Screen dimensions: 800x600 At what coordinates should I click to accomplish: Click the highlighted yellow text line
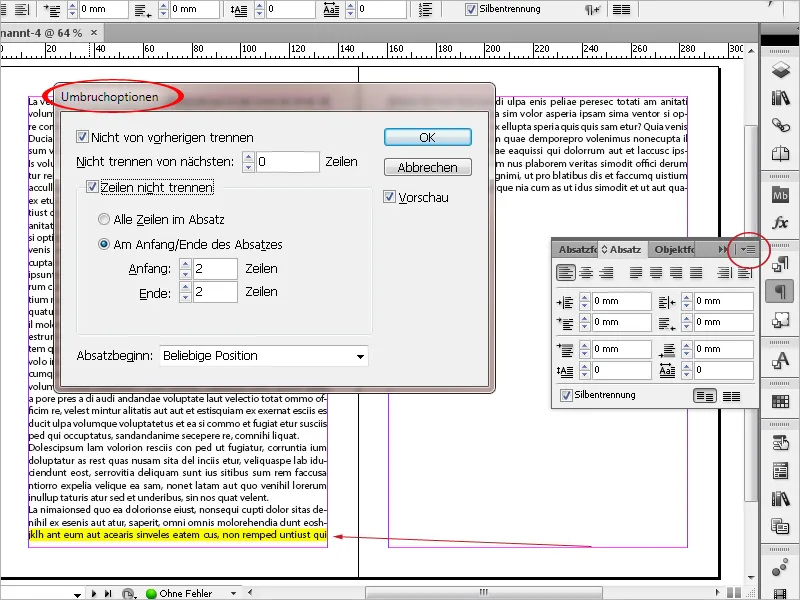coord(178,535)
